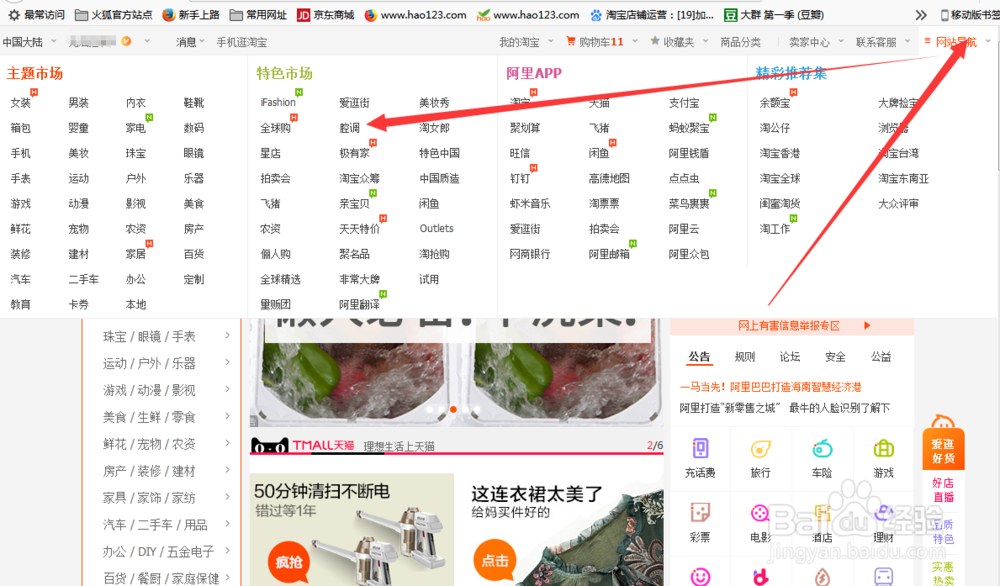Select the 旅行 travel icon
1000x586 pixels.
pyautogui.click(x=761, y=459)
